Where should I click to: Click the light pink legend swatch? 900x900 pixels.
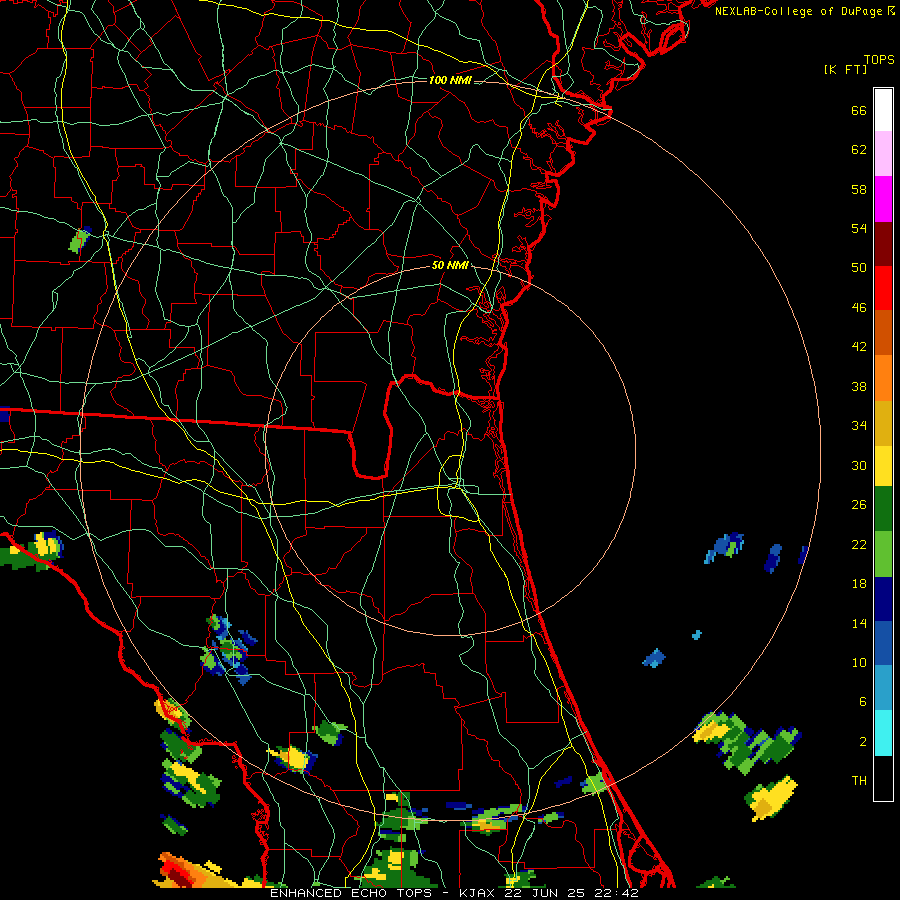click(883, 153)
